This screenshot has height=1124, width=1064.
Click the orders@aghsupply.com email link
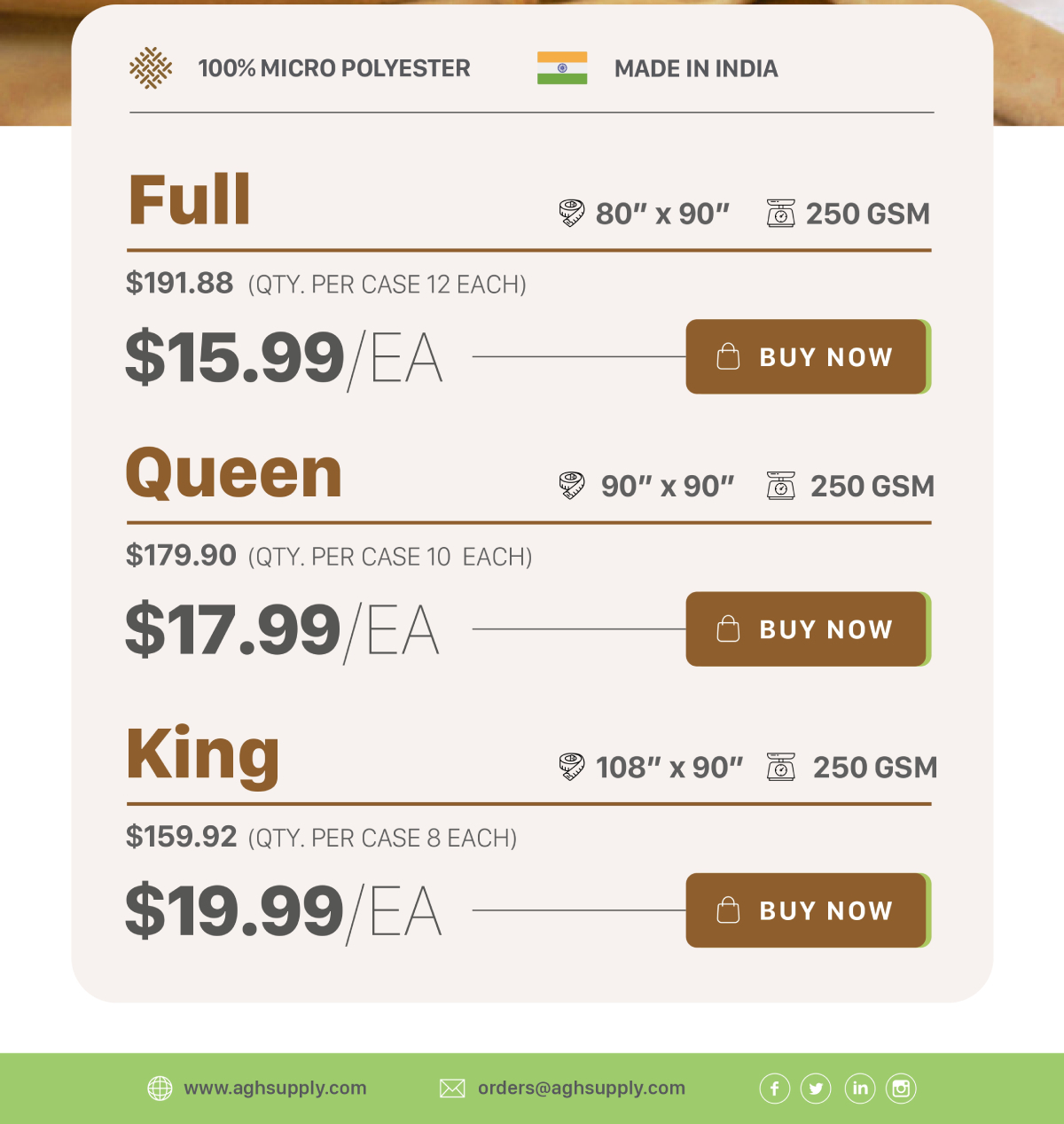(581, 1089)
